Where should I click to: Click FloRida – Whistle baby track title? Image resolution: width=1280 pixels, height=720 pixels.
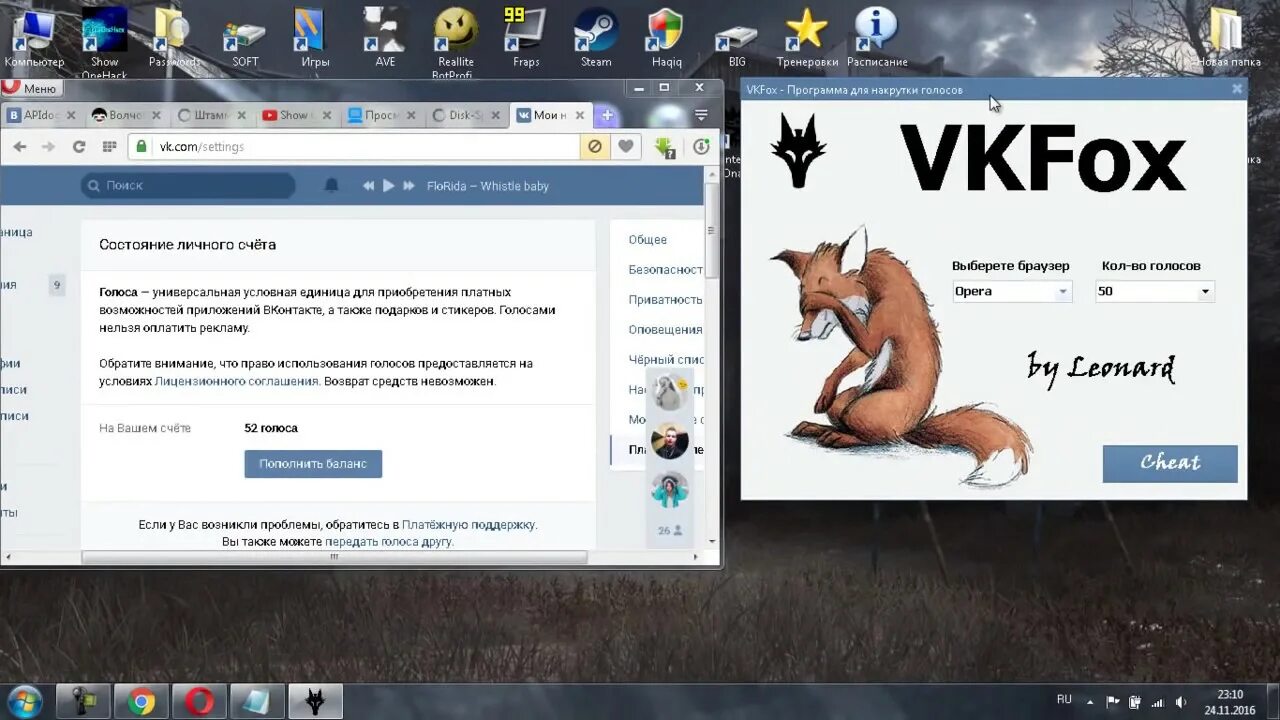click(x=488, y=186)
